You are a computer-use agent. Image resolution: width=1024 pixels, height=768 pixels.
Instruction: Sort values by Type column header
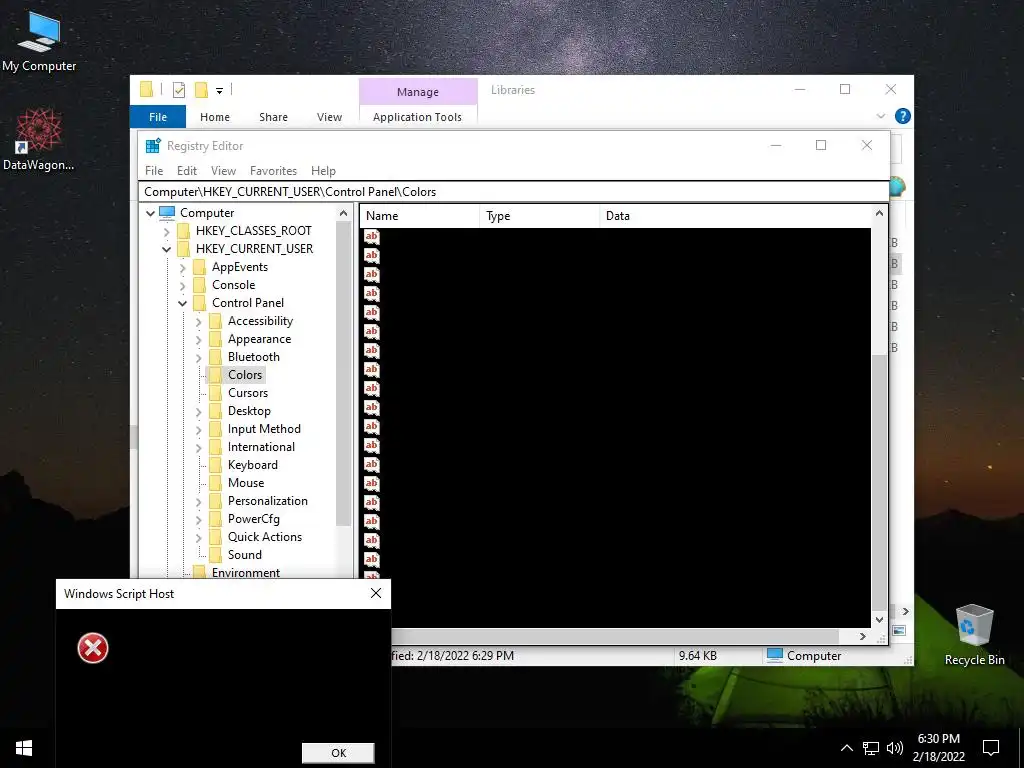tap(539, 216)
